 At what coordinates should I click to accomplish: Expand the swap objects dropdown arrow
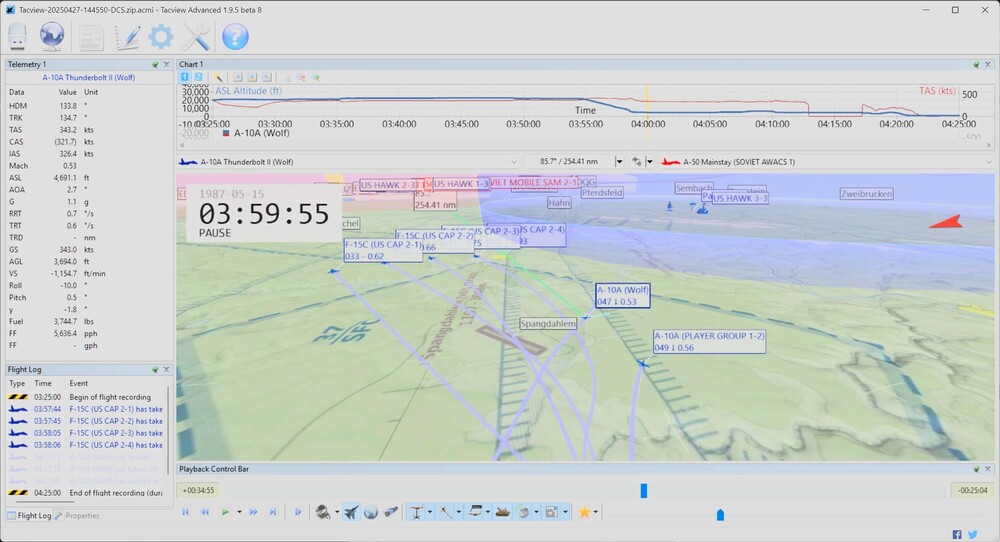650,162
